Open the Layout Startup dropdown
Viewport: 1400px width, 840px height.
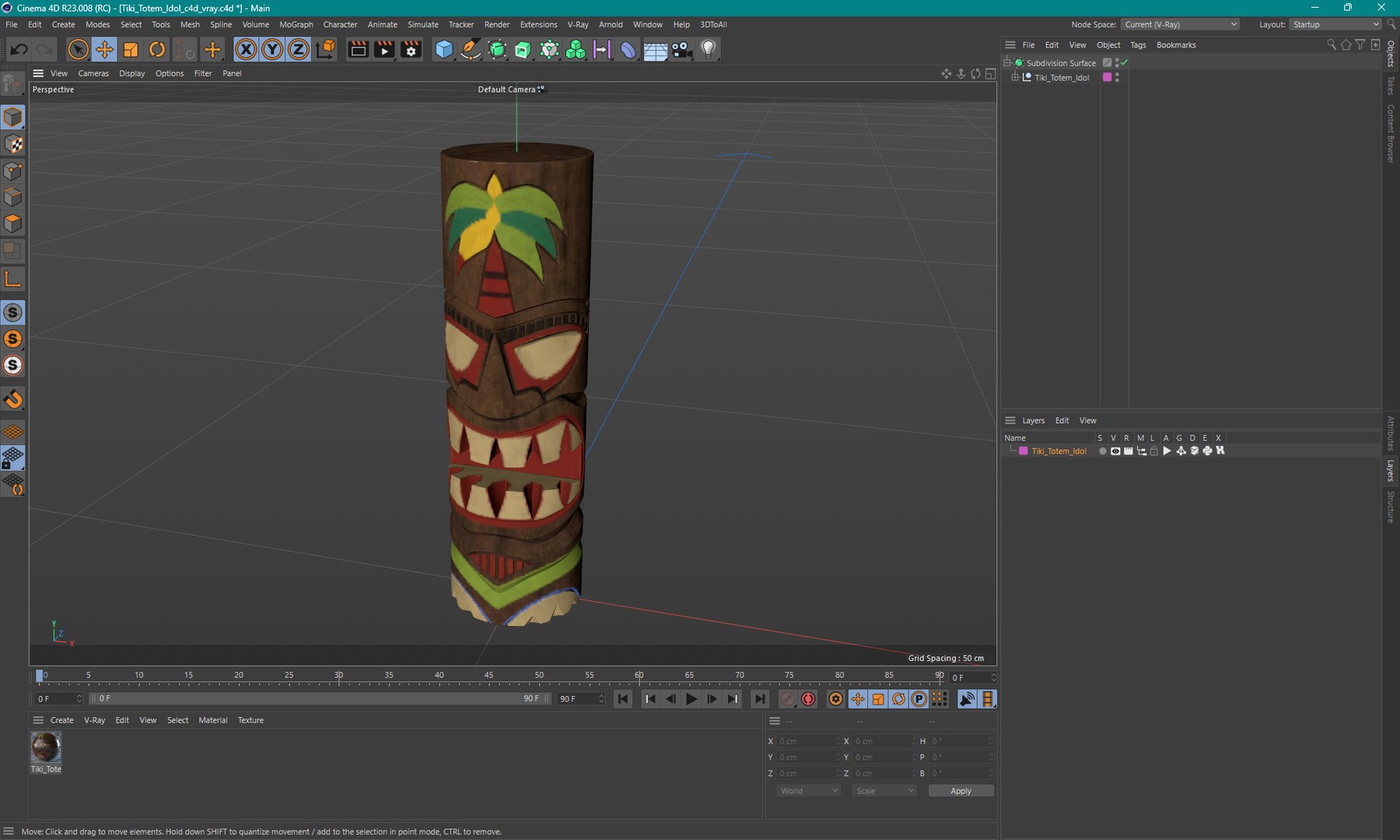pyautogui.click(x=1335, y=25)
